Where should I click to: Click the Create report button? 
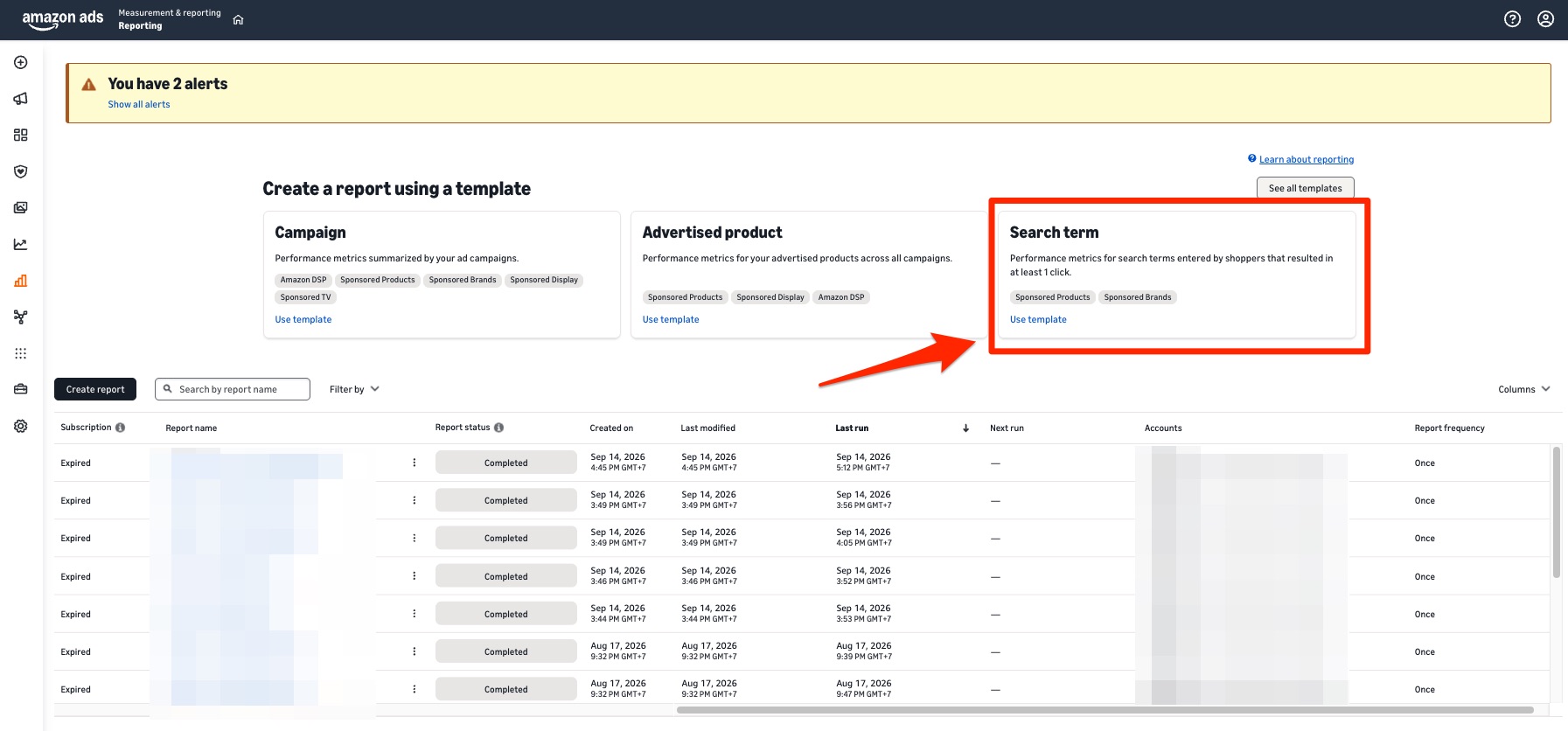(95, 389)
